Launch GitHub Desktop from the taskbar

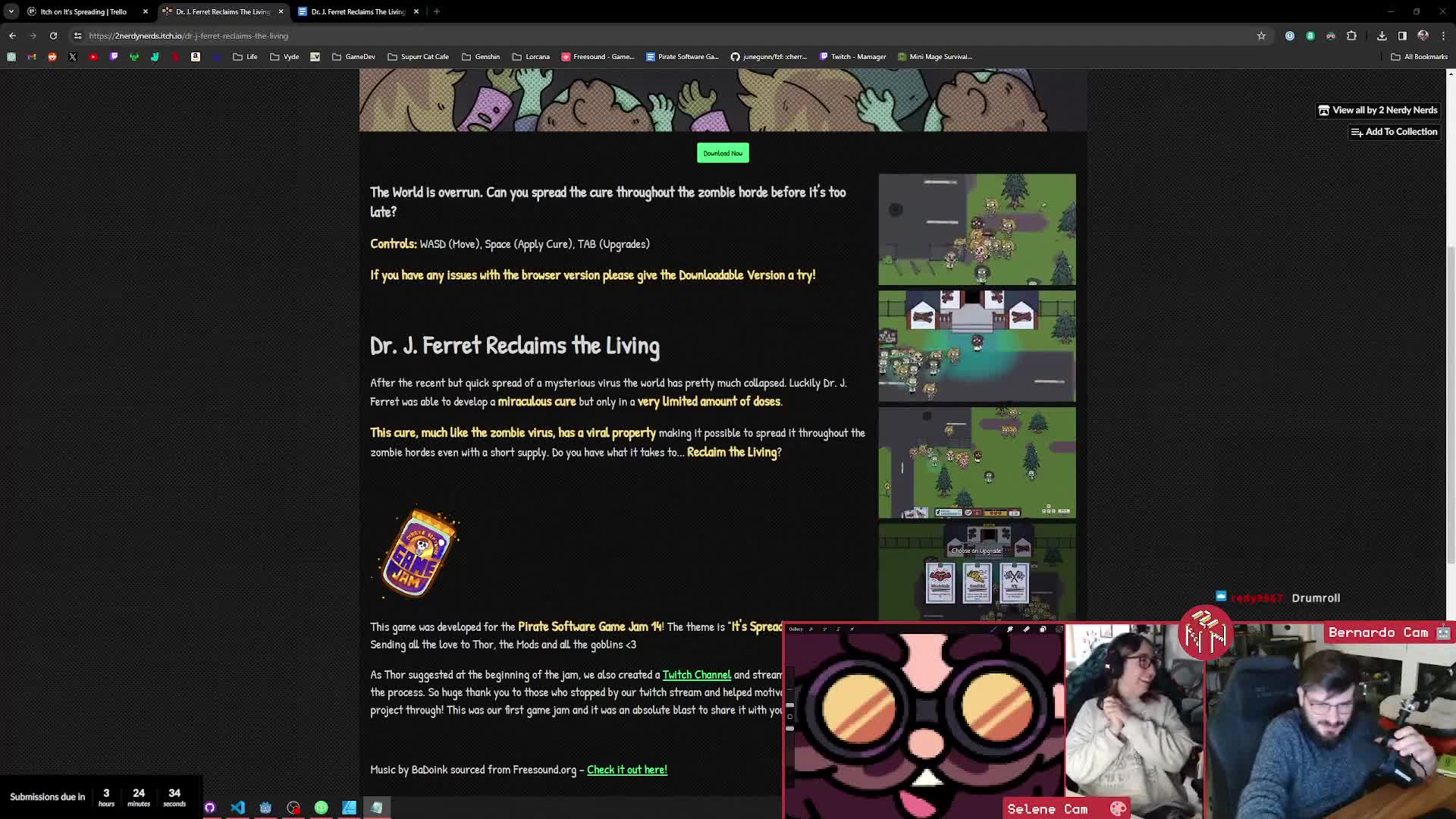click(x=210, y=808)
